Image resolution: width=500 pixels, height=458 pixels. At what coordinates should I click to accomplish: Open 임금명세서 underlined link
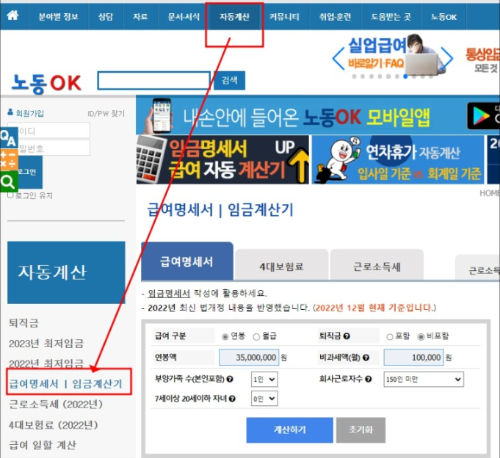pyautogui.click(x=169, y=293)
